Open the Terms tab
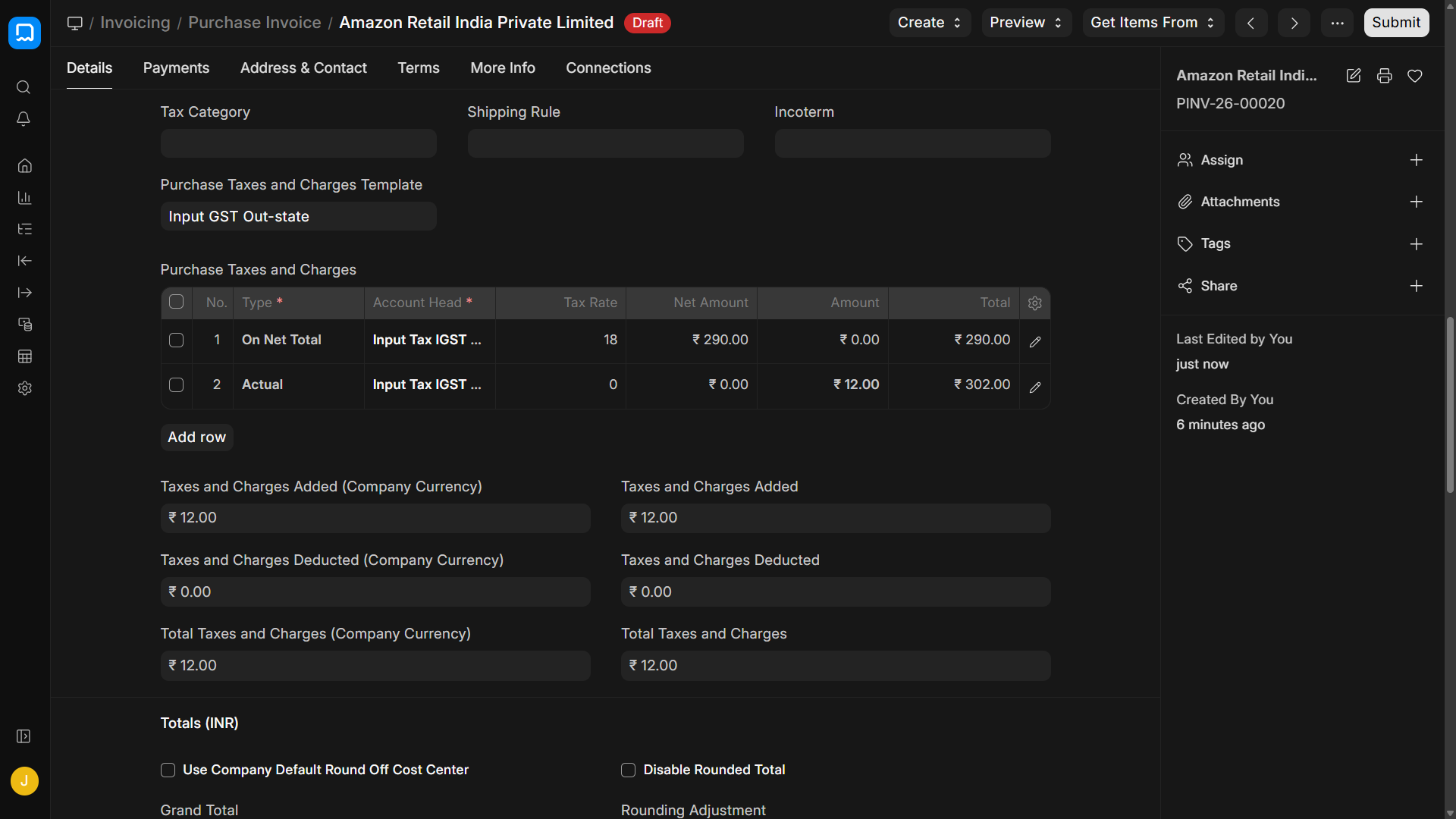This screenshot has height=819, width=1456. pyautogui.click(x=419, y=67)
